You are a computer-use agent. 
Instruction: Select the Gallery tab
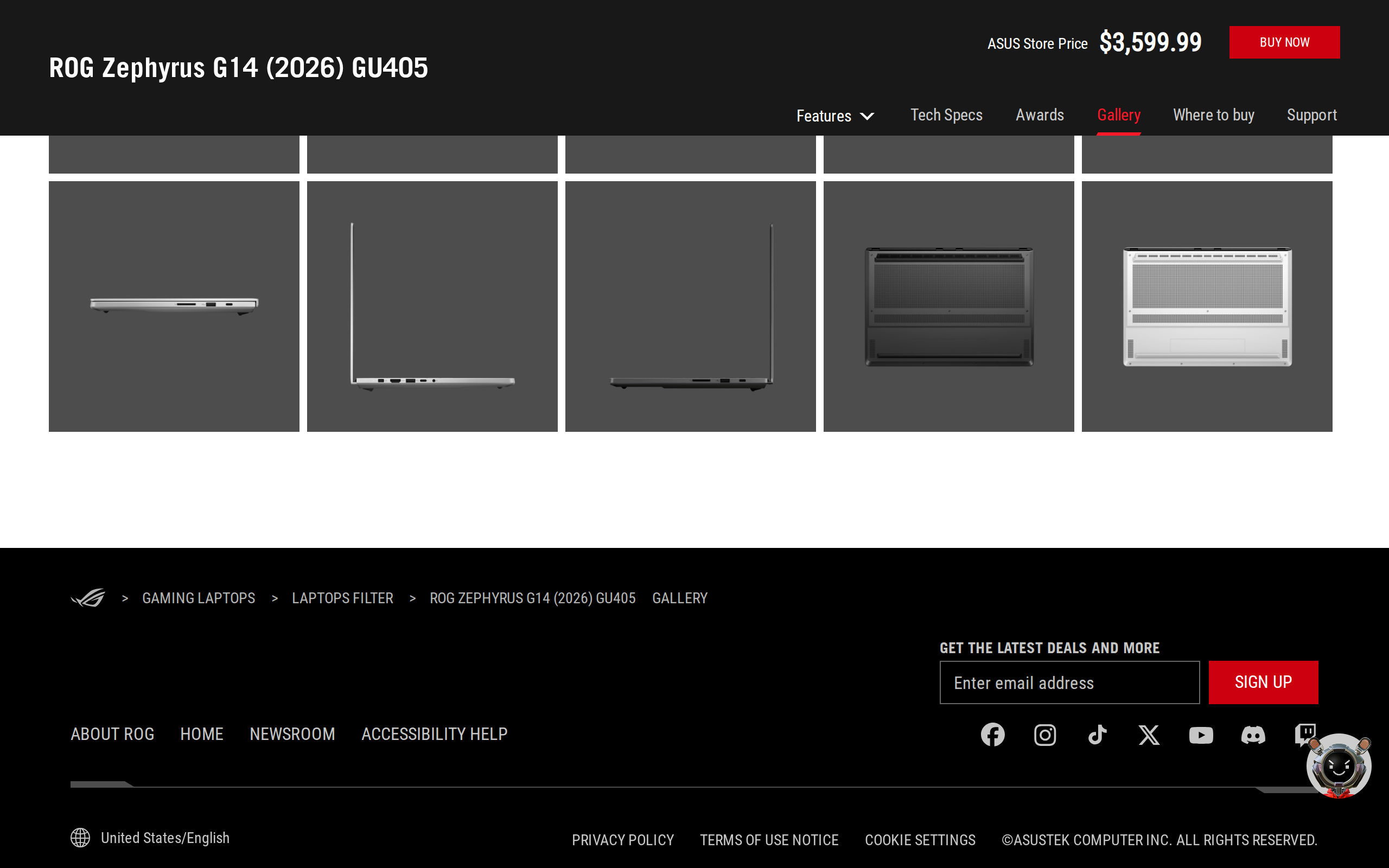(x=1118, y=115)
